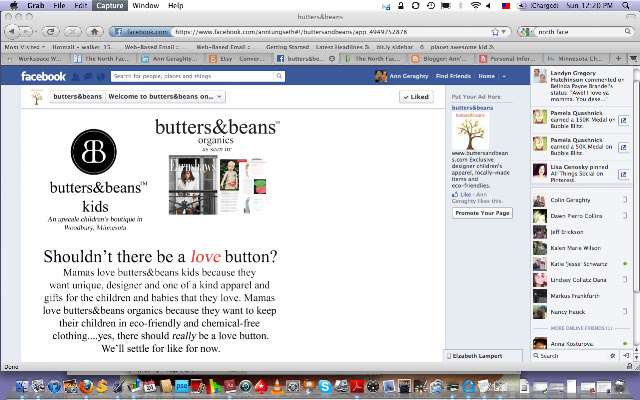The width and height of the screenshot is (640, 400).
Task: Open Facebook friend requests icon
Action: tap(76, 76)
